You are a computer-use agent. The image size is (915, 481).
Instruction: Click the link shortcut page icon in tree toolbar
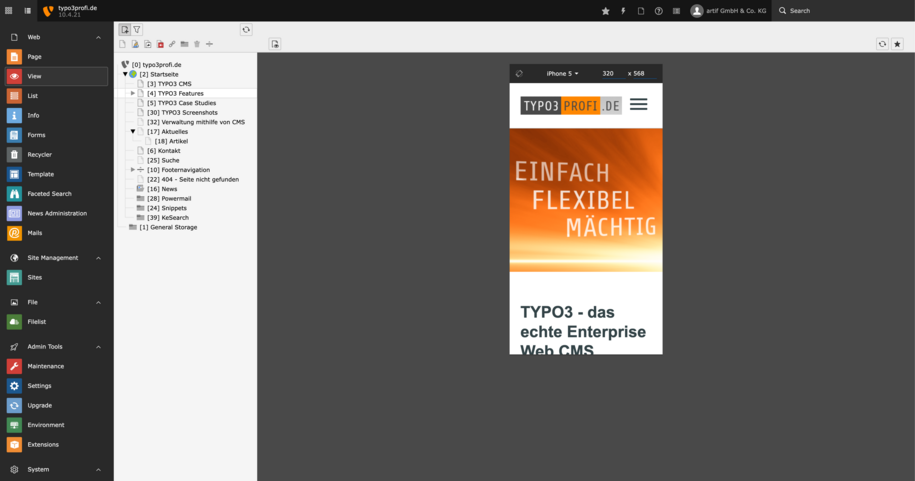coord(172,44)
